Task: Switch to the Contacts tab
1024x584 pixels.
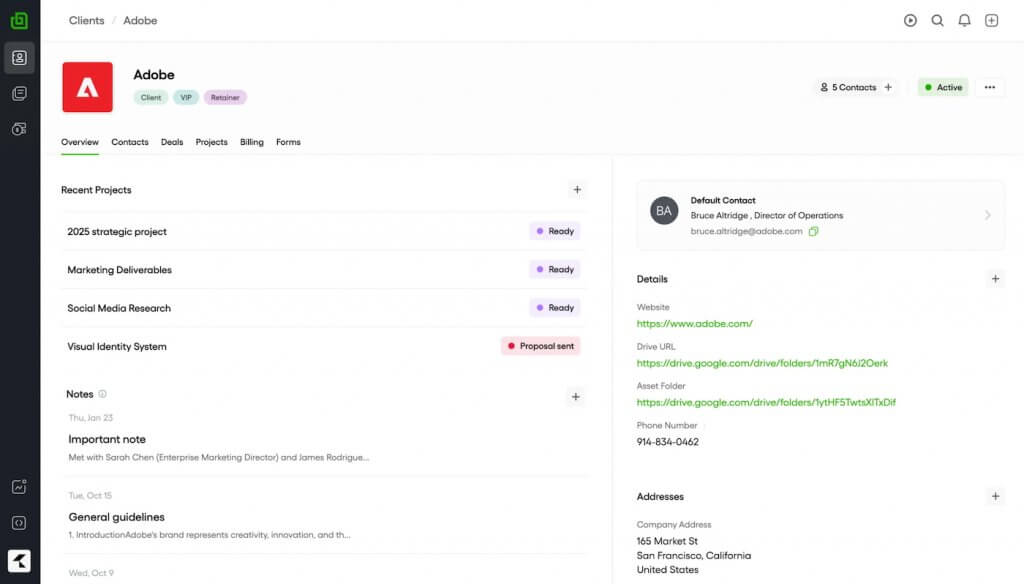Action: (129, 142)
